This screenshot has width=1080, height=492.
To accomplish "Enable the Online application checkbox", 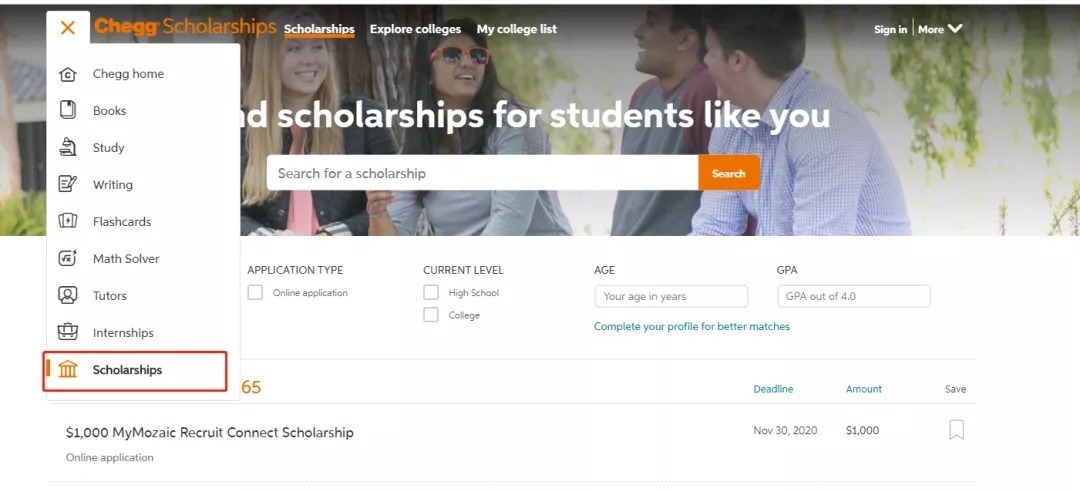I will click(x=255, y=293).
